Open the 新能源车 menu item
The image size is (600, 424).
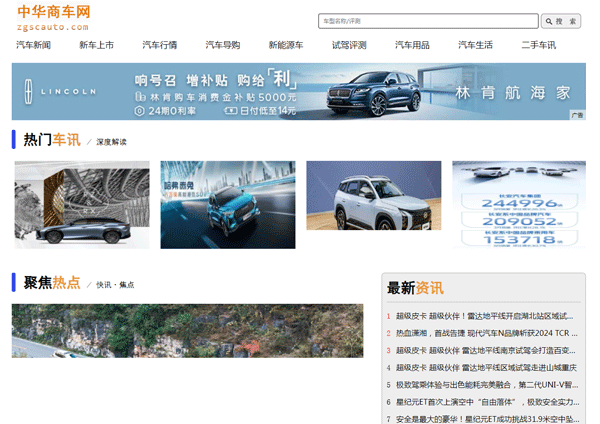(286, 45)
